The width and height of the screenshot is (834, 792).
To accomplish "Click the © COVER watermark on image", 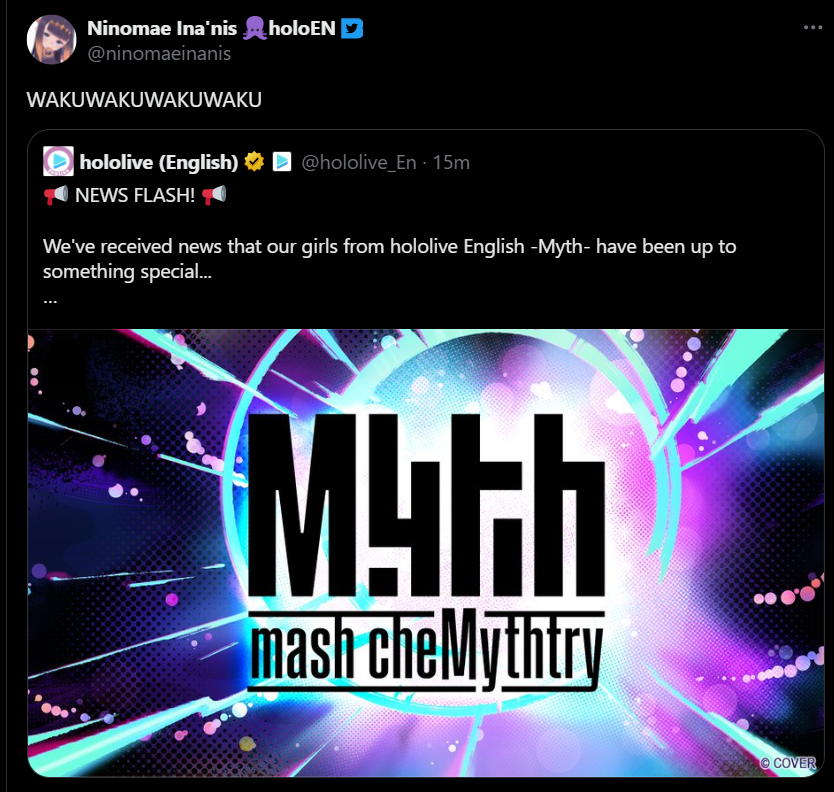I will (x=788, y=763).
